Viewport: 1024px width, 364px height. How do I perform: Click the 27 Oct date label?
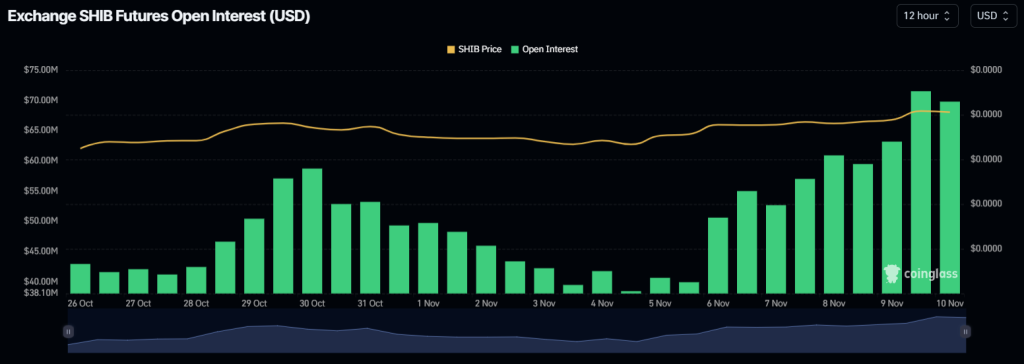[138, 303]
